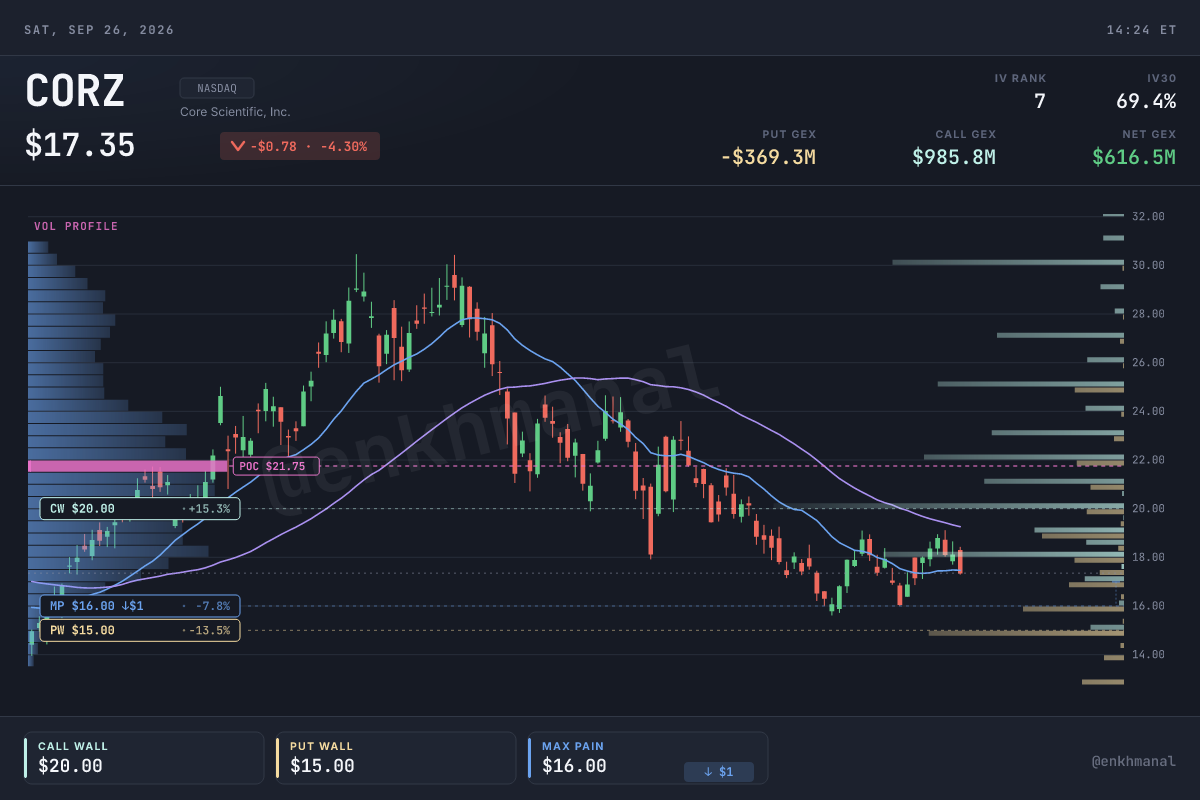Image resolution: width=1200 pixels, height=800 pixels.
Task: Click the +15.3% call wall distance
Action: coord(209,509)
